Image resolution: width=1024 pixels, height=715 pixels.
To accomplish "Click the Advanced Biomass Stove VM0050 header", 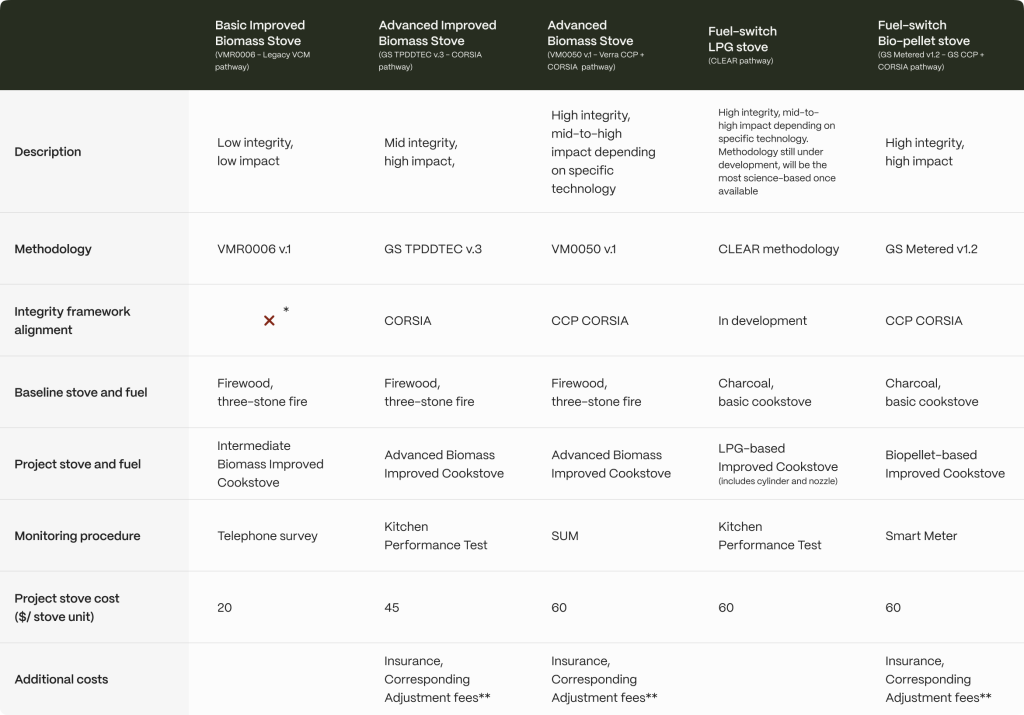I will pyautogui.click(x=596, y=45).
